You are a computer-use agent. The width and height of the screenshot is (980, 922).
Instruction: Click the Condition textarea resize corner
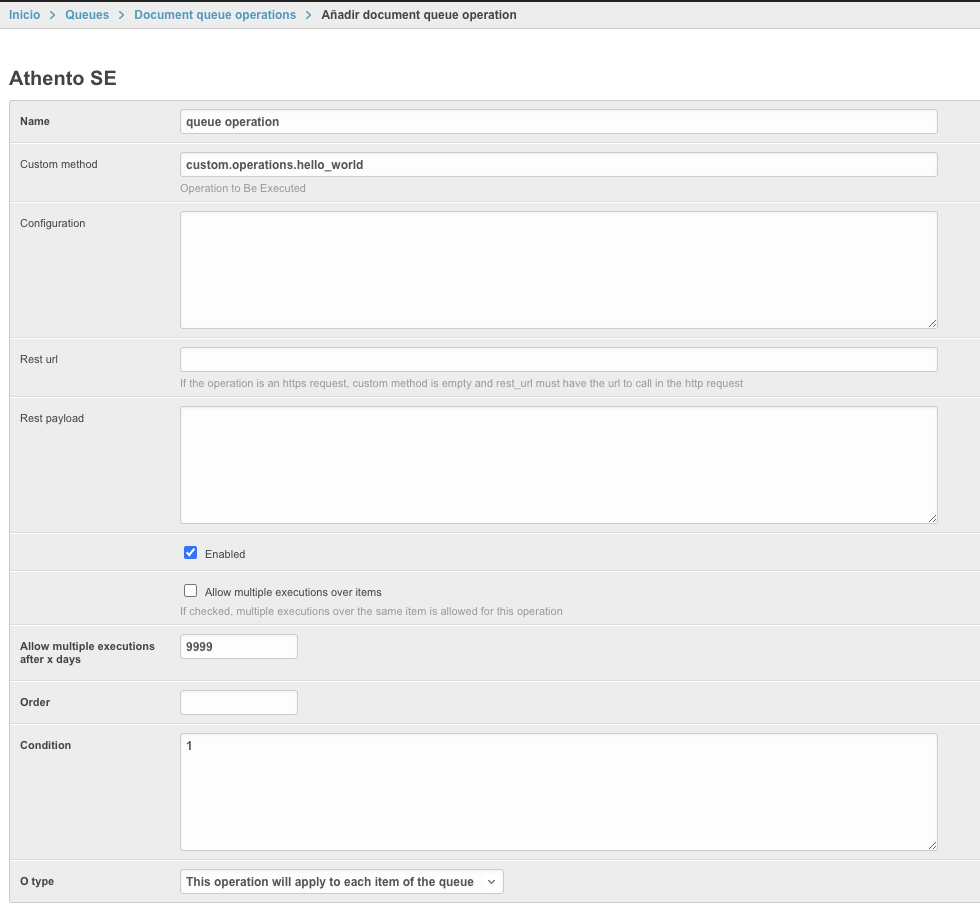[x=932, y=845]
